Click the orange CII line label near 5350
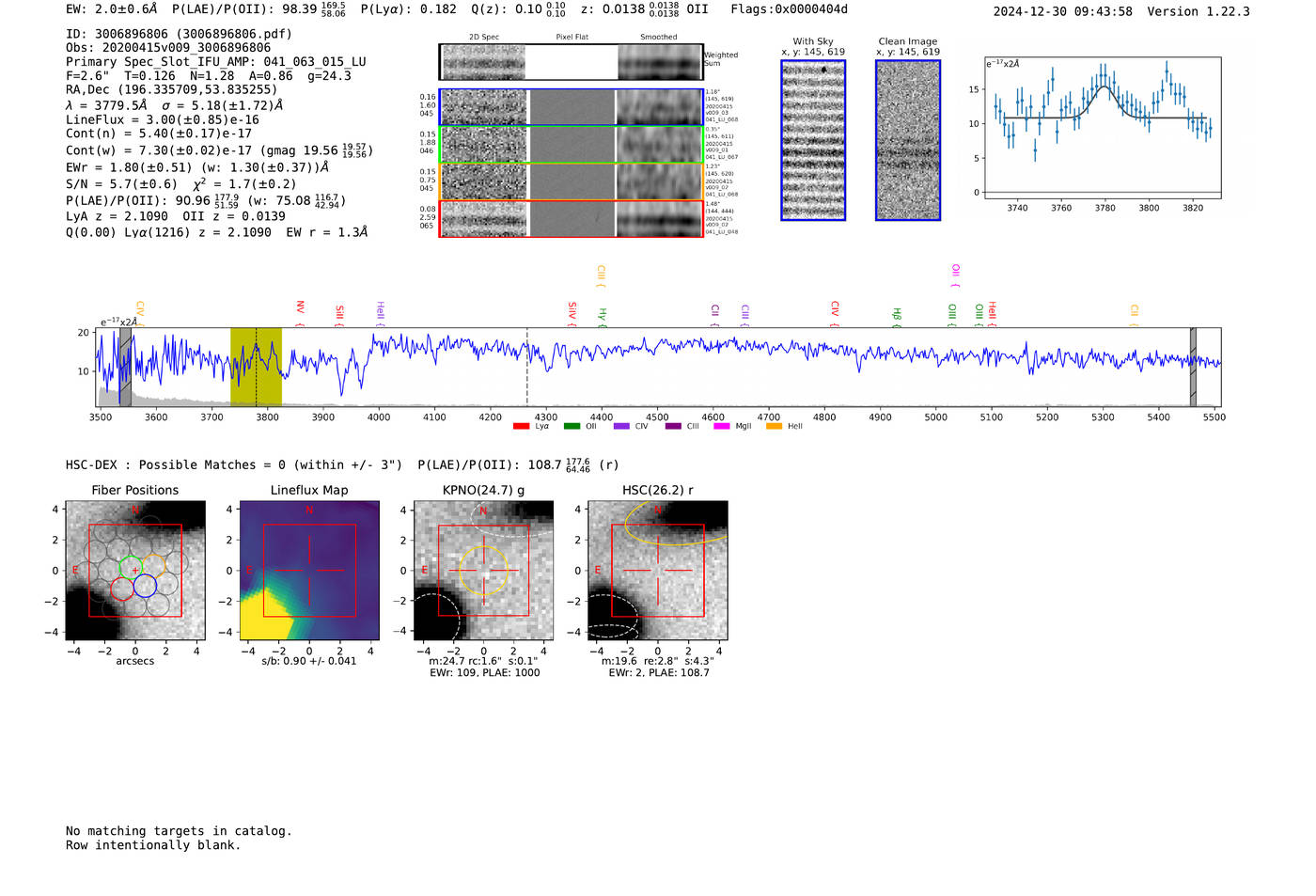Screen dimensions: 1316x896 pyautogui.click(x=1135, y=315)
